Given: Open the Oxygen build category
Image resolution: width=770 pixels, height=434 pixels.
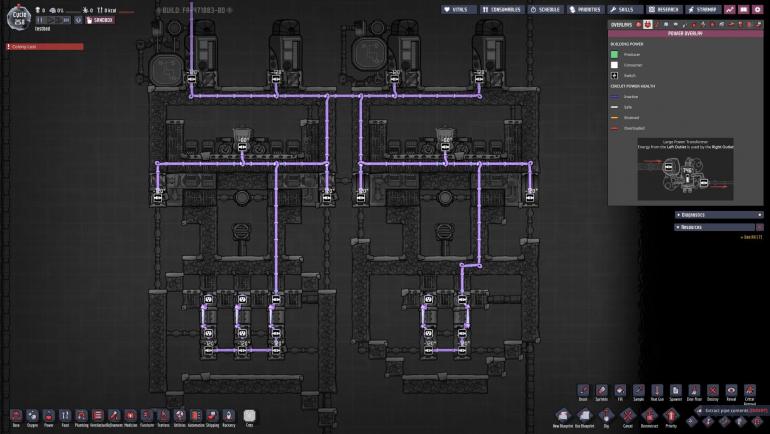Looking at the screenshot, I should click(x=32, y=416).
